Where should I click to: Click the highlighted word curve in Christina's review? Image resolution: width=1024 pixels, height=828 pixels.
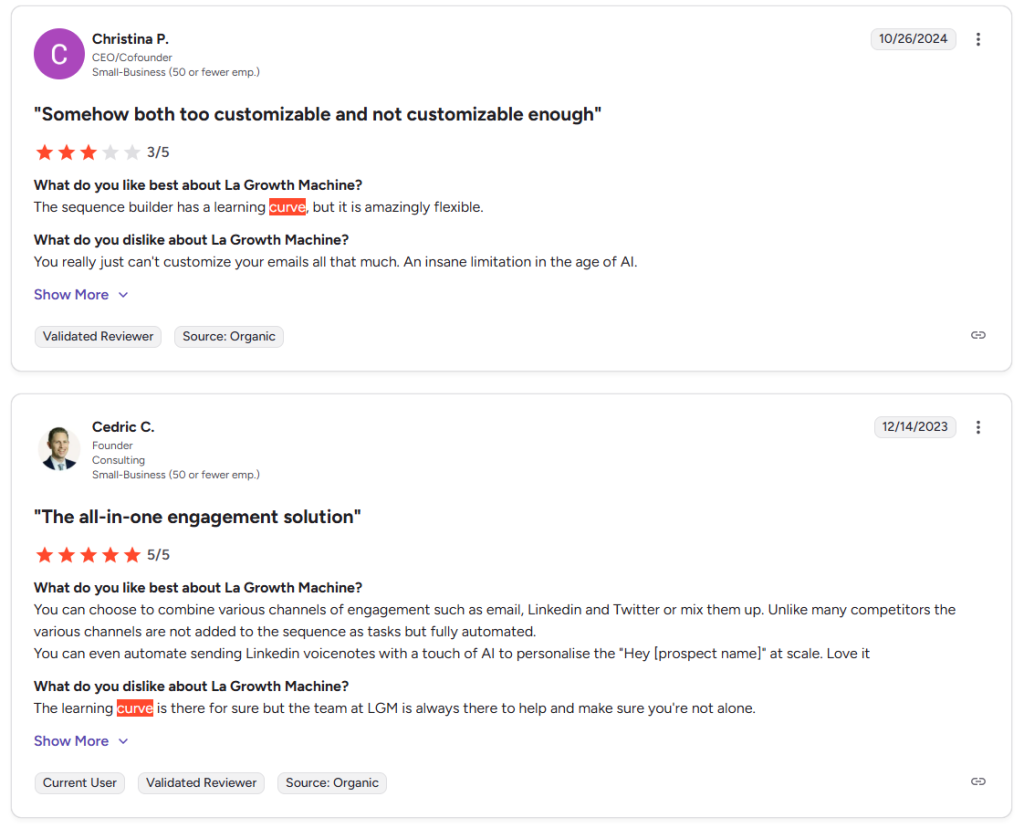tap(287, 207)
